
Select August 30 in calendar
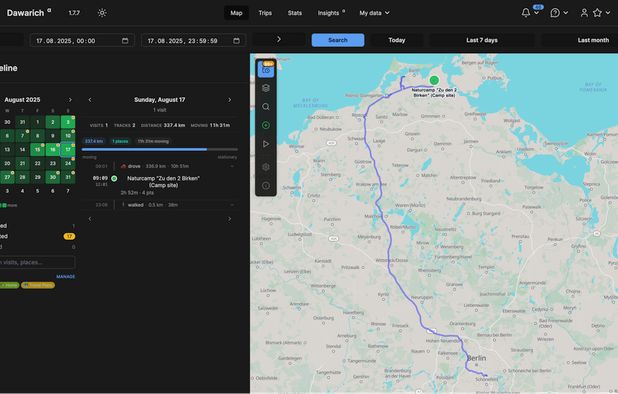coord(52,177)
